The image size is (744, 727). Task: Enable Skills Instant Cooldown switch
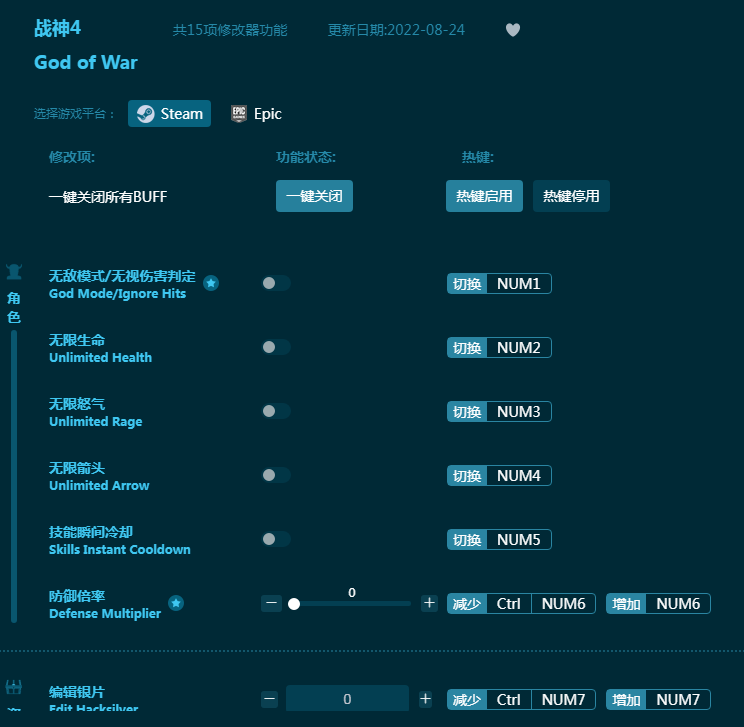coord(276,539)
